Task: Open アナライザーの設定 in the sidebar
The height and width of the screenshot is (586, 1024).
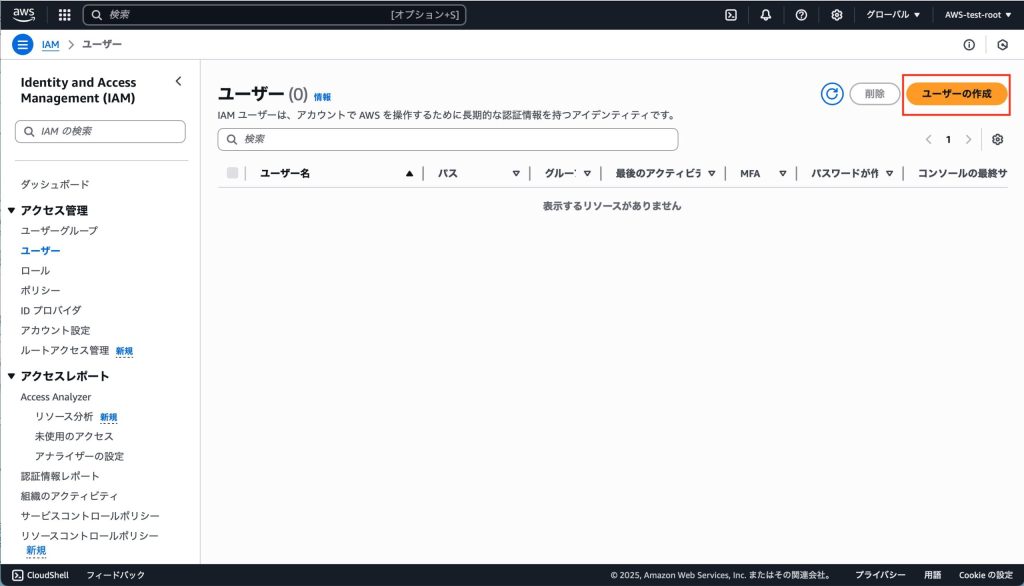Action: (79, 456)
